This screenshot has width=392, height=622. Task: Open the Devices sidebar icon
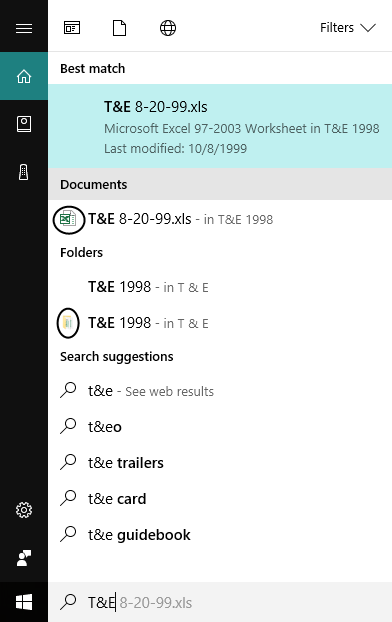pyautogui.click(x=24, y=172)
